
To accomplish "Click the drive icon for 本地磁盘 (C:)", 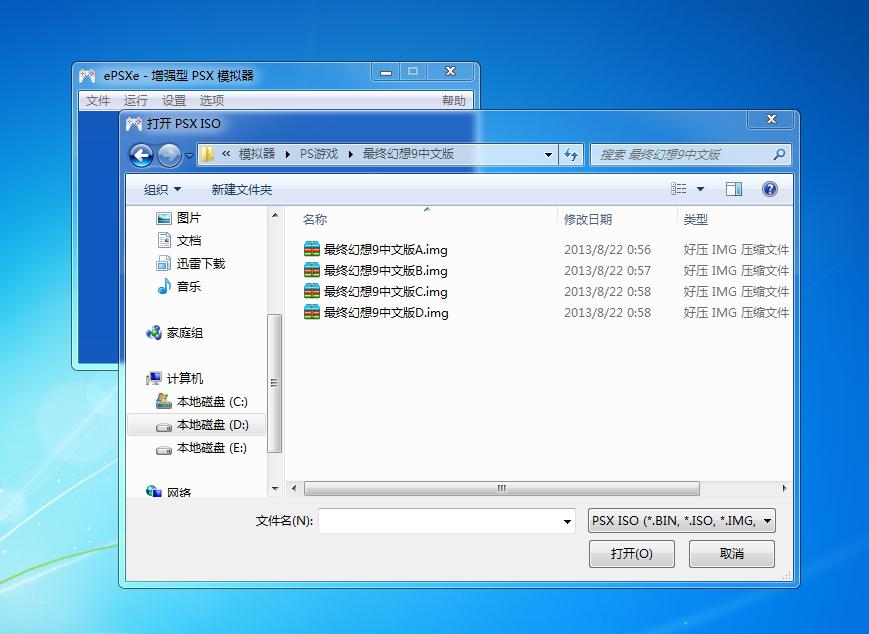I will [x=163, y=401].
